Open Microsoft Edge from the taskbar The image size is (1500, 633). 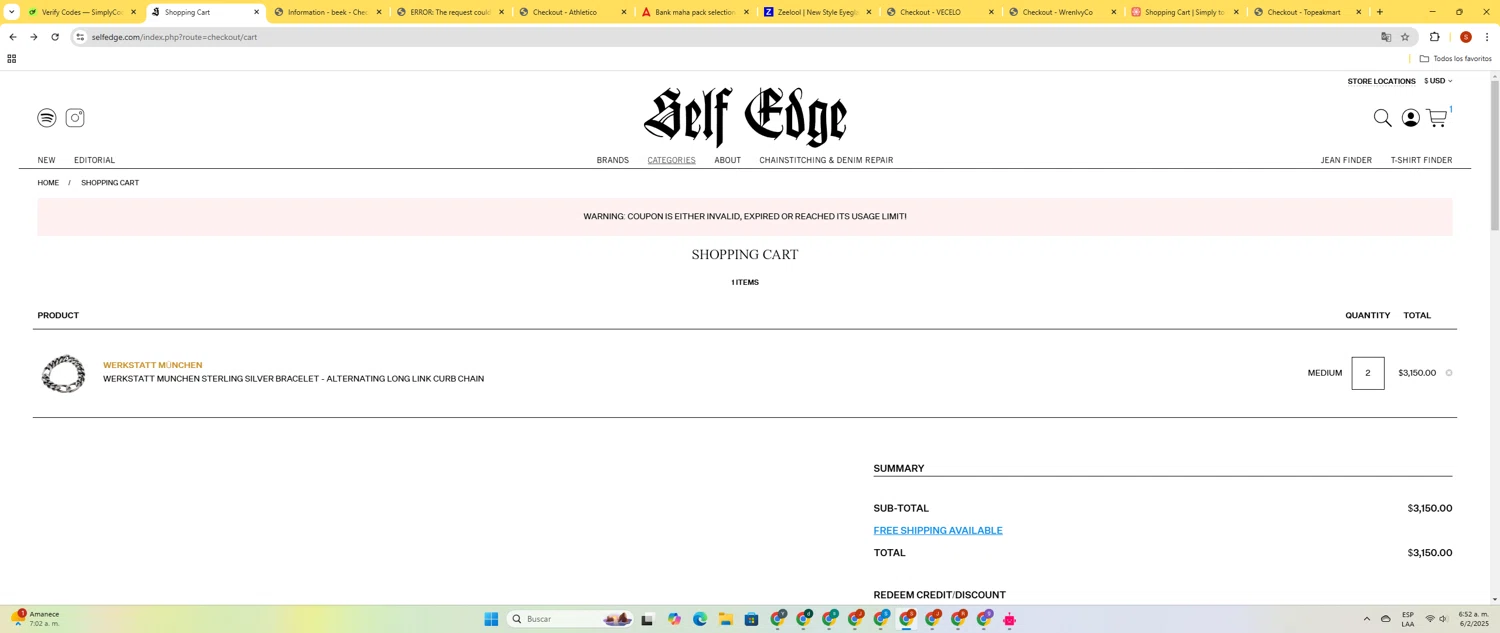click(700, 619)
